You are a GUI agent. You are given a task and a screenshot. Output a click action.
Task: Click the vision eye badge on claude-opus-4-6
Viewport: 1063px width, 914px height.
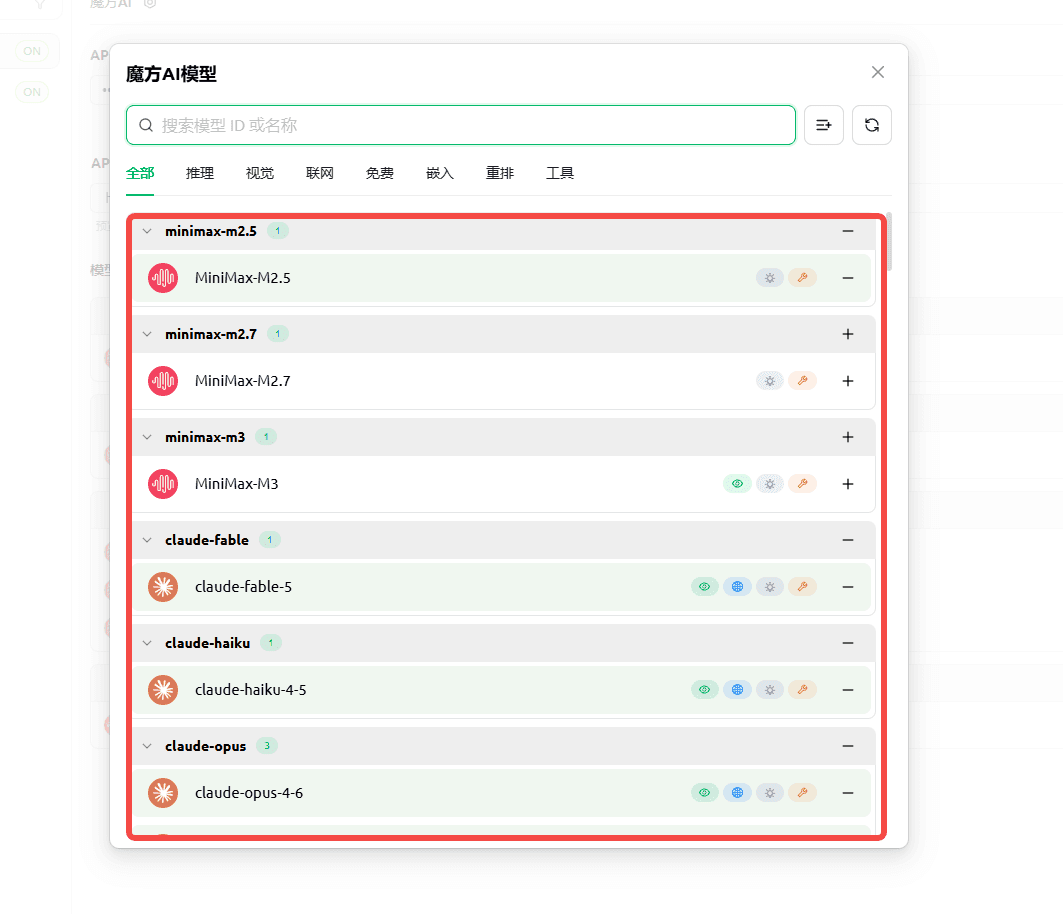click(705, 793)
